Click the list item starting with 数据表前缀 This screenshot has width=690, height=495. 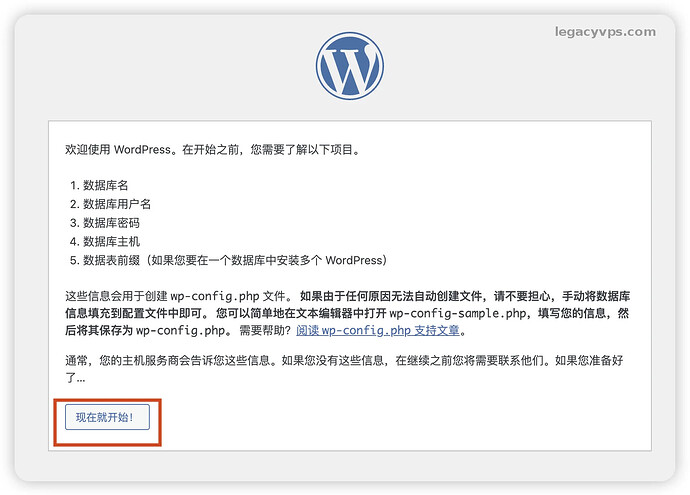click(x=235, y=260)
